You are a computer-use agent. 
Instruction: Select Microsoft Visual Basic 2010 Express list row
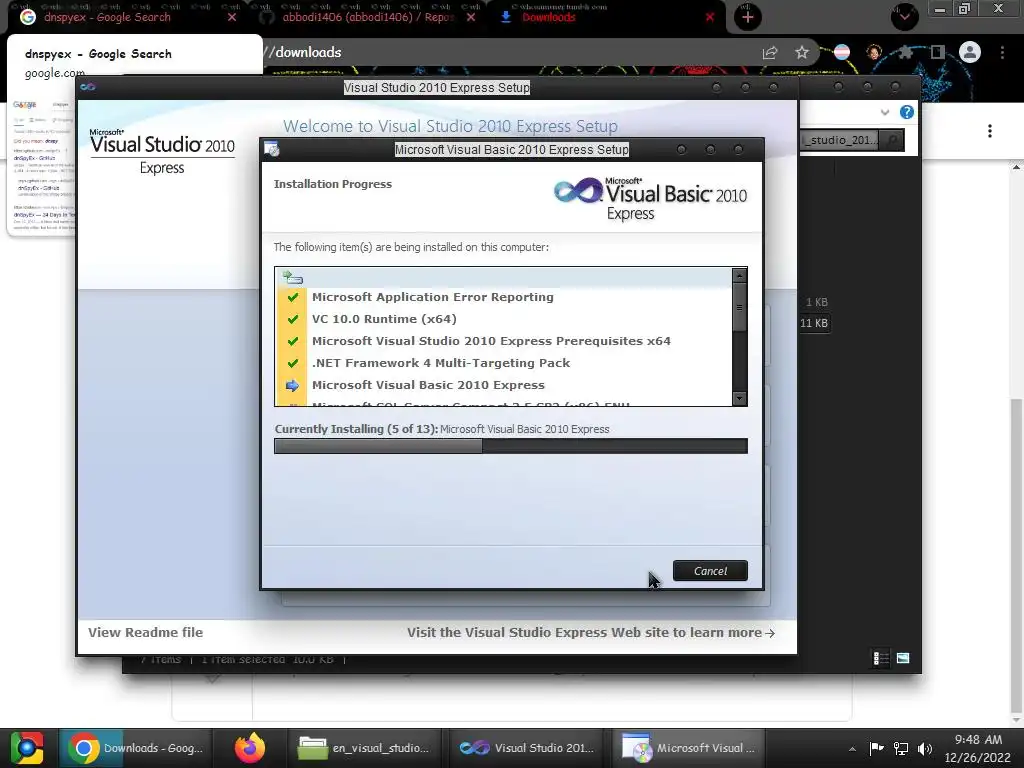click(x=504, y=385)
